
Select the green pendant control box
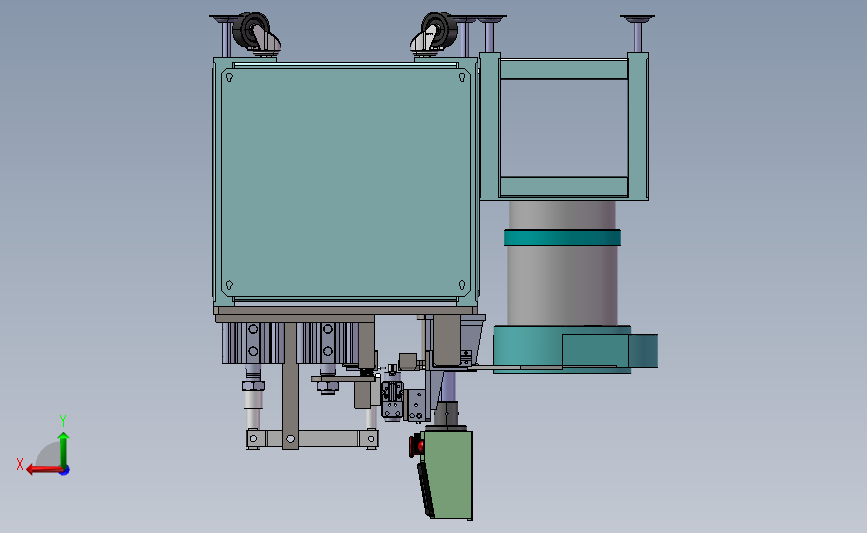point(450,474)
